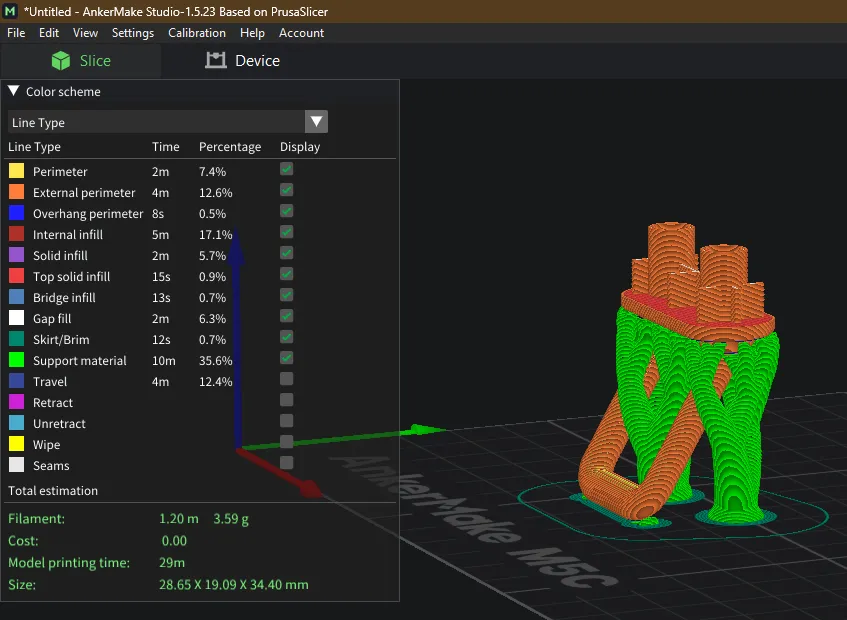Click the filament weight 3.59 g
847x620 pixels.
pyautogui.click(x=231, y=519)
